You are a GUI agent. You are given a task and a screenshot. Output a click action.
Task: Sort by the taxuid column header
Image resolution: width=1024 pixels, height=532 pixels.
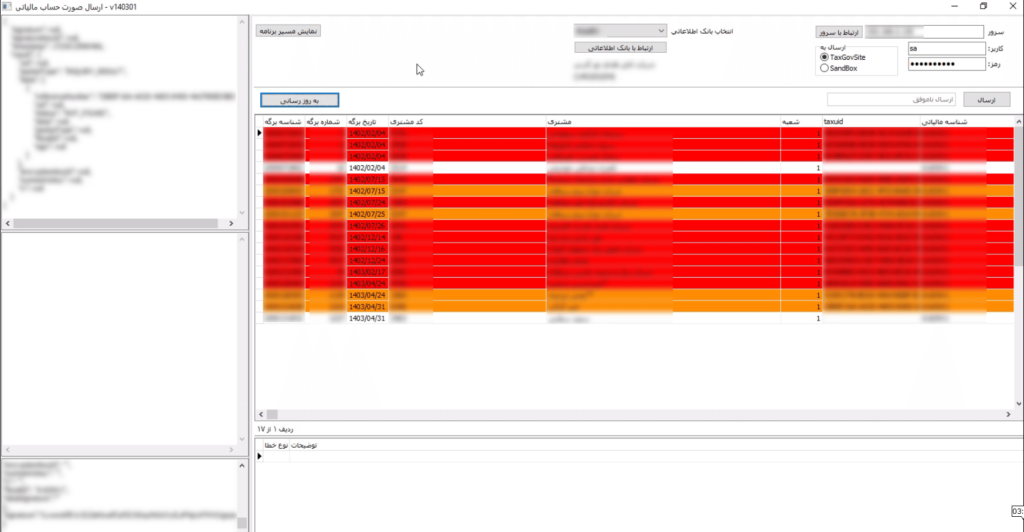[868, 122]
